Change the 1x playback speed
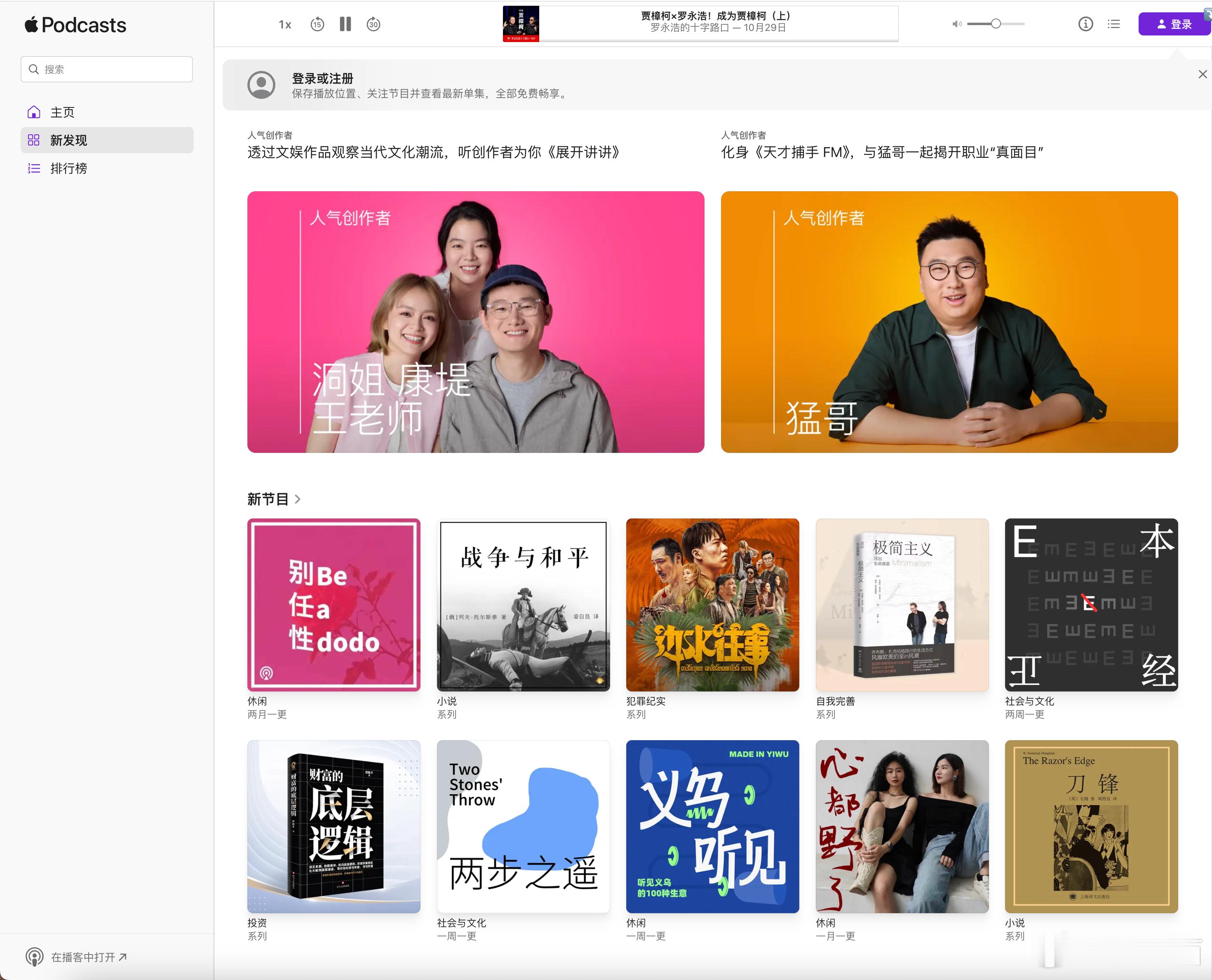The height and width of the screenshot is (980, 1212). 284,25
